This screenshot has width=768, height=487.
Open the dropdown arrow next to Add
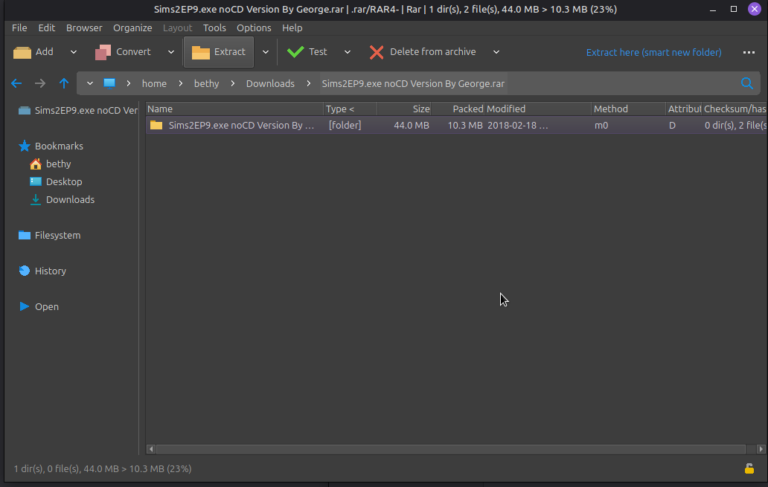click(73, 52)
